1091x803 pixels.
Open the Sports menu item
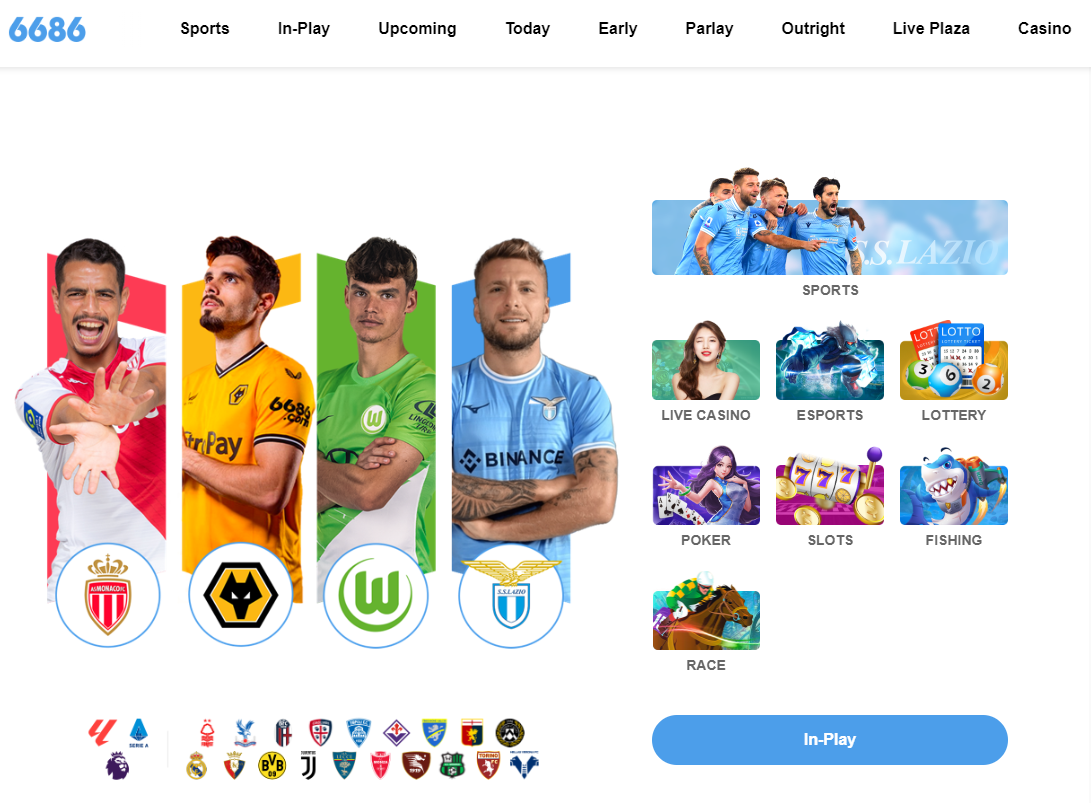(x=205, y=29)
